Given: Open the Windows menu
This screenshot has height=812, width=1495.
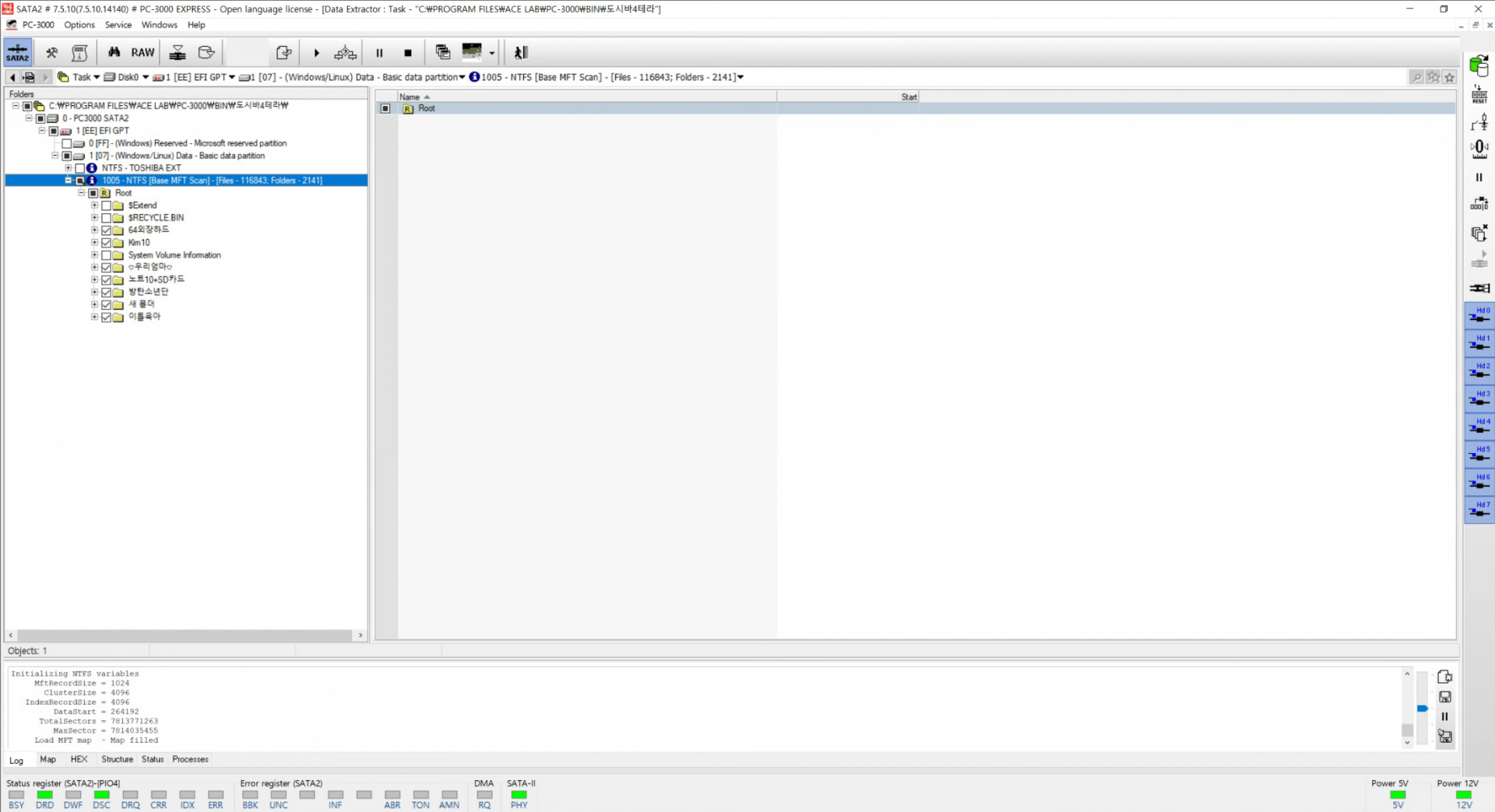Looking at the screenshot, I should point(160,25).
